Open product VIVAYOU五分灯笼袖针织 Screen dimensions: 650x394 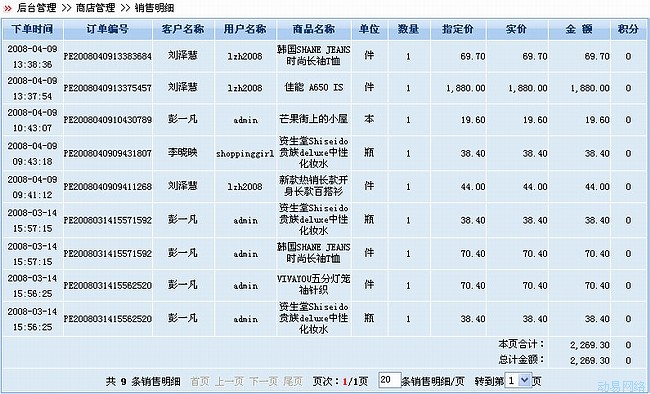click(313, 285)
